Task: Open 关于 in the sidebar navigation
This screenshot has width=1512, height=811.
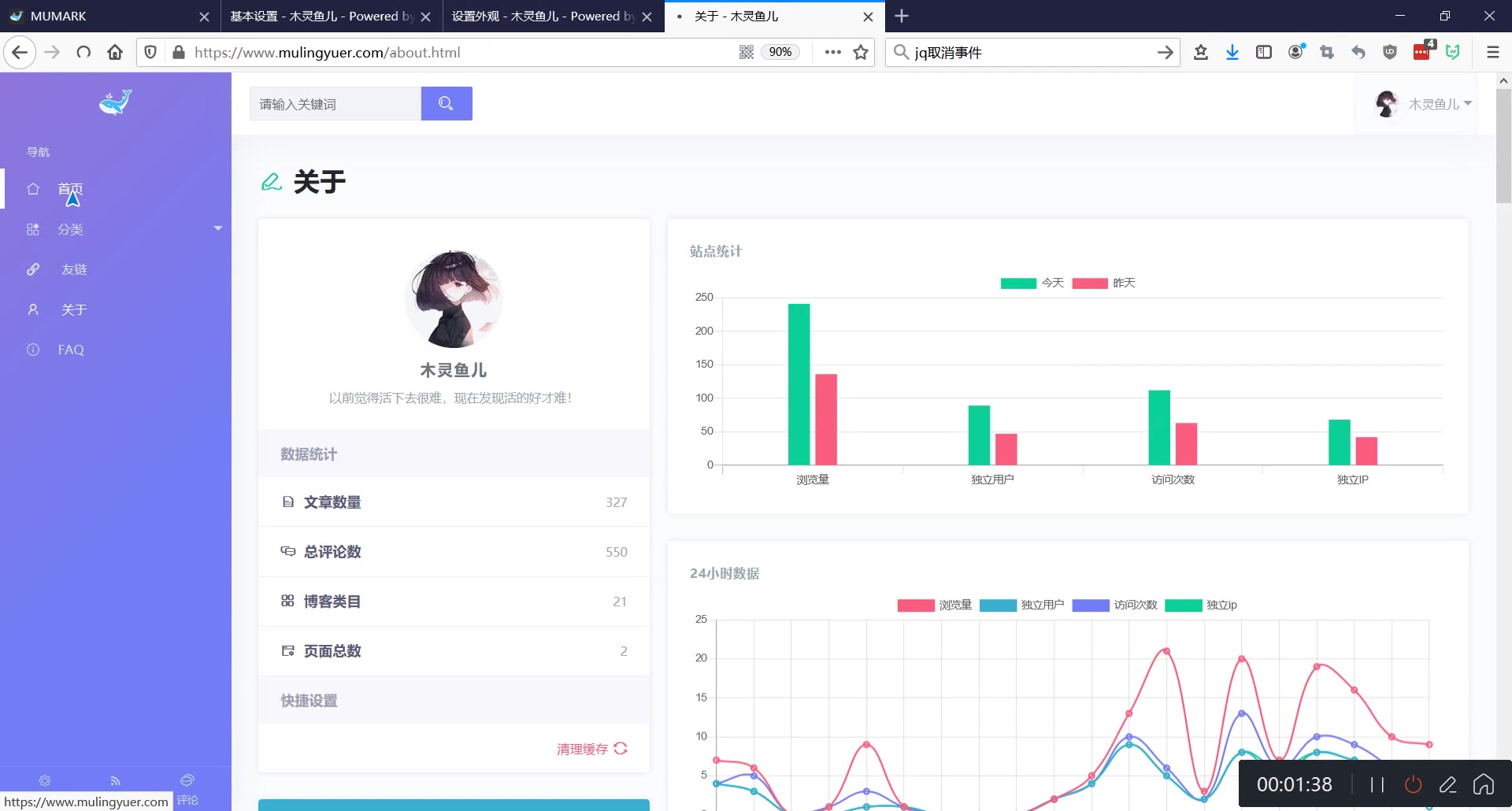Action: click(x=74, y=309)
